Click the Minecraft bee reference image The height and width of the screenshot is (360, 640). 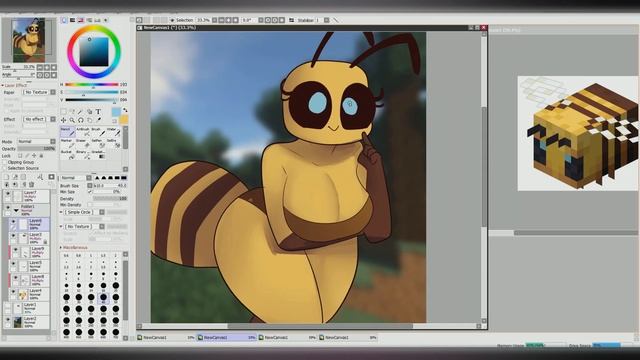point(578,133)
